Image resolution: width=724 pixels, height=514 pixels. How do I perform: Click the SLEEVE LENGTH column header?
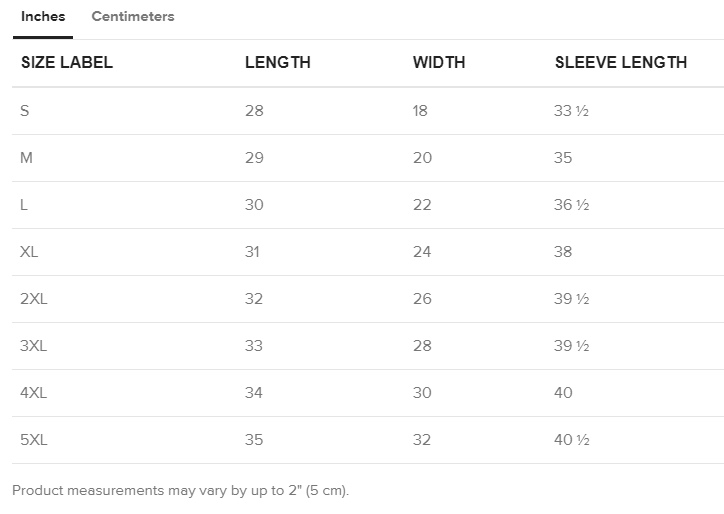tap(621, 62)
